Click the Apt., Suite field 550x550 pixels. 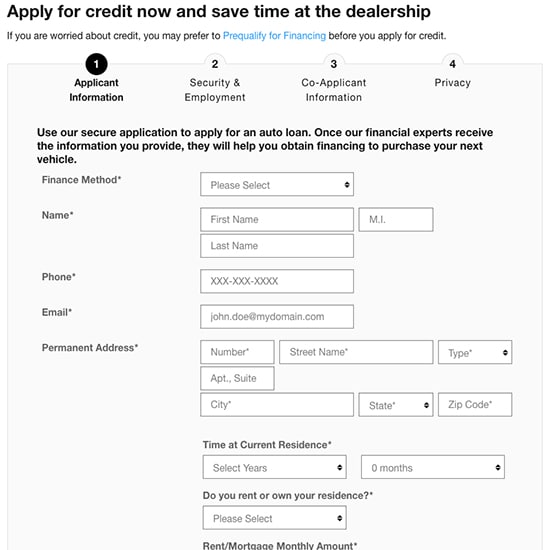[237, 378]
